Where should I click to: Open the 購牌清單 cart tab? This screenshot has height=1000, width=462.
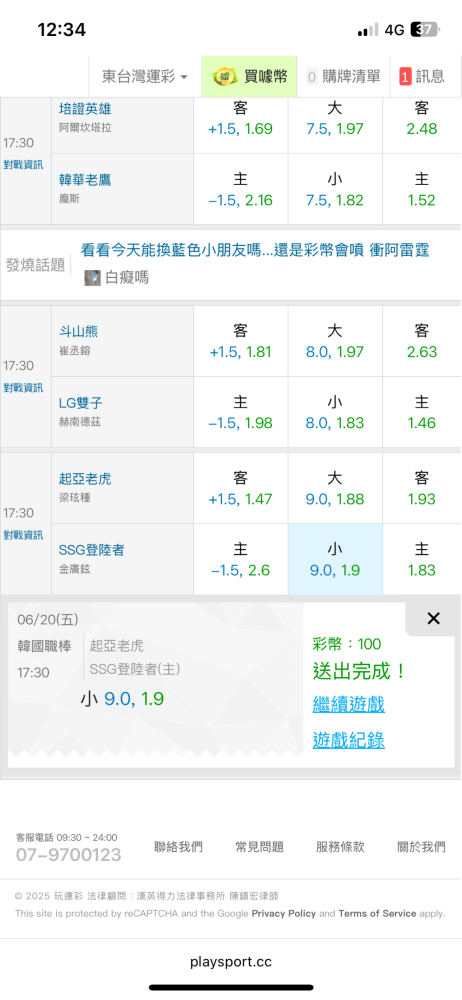point(343,77)
